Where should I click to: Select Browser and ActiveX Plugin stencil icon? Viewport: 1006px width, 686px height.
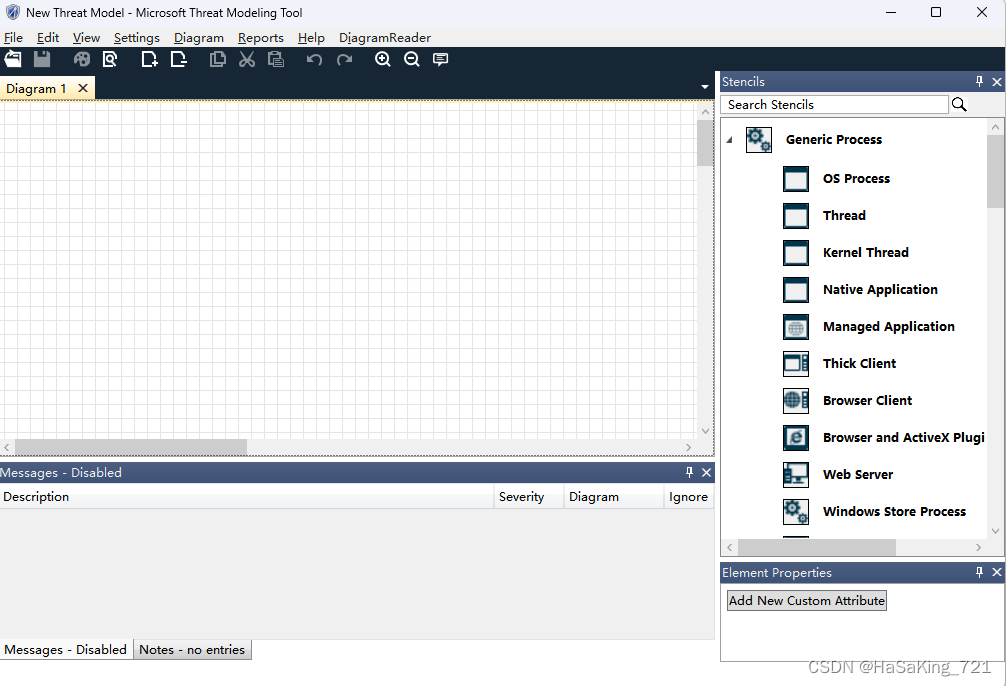pos(796,438)
